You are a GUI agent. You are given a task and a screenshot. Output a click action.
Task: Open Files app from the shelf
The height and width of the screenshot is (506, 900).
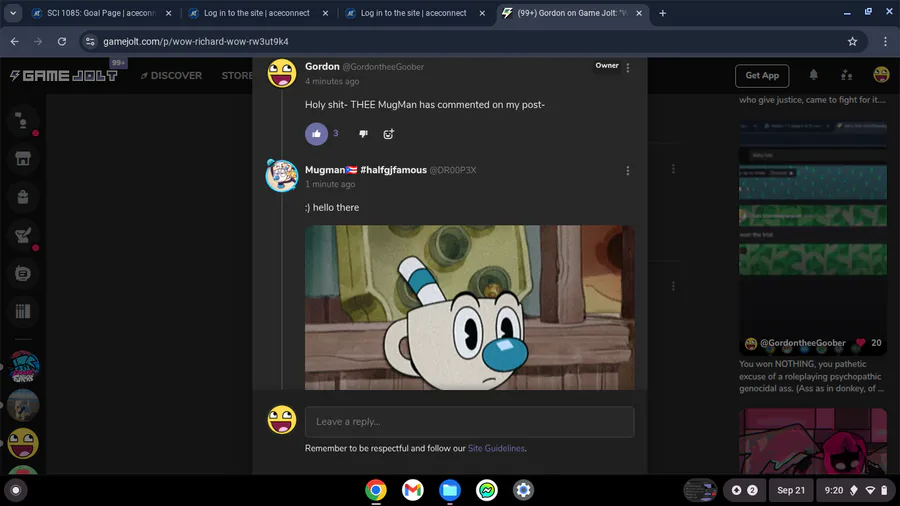point(449,491)
